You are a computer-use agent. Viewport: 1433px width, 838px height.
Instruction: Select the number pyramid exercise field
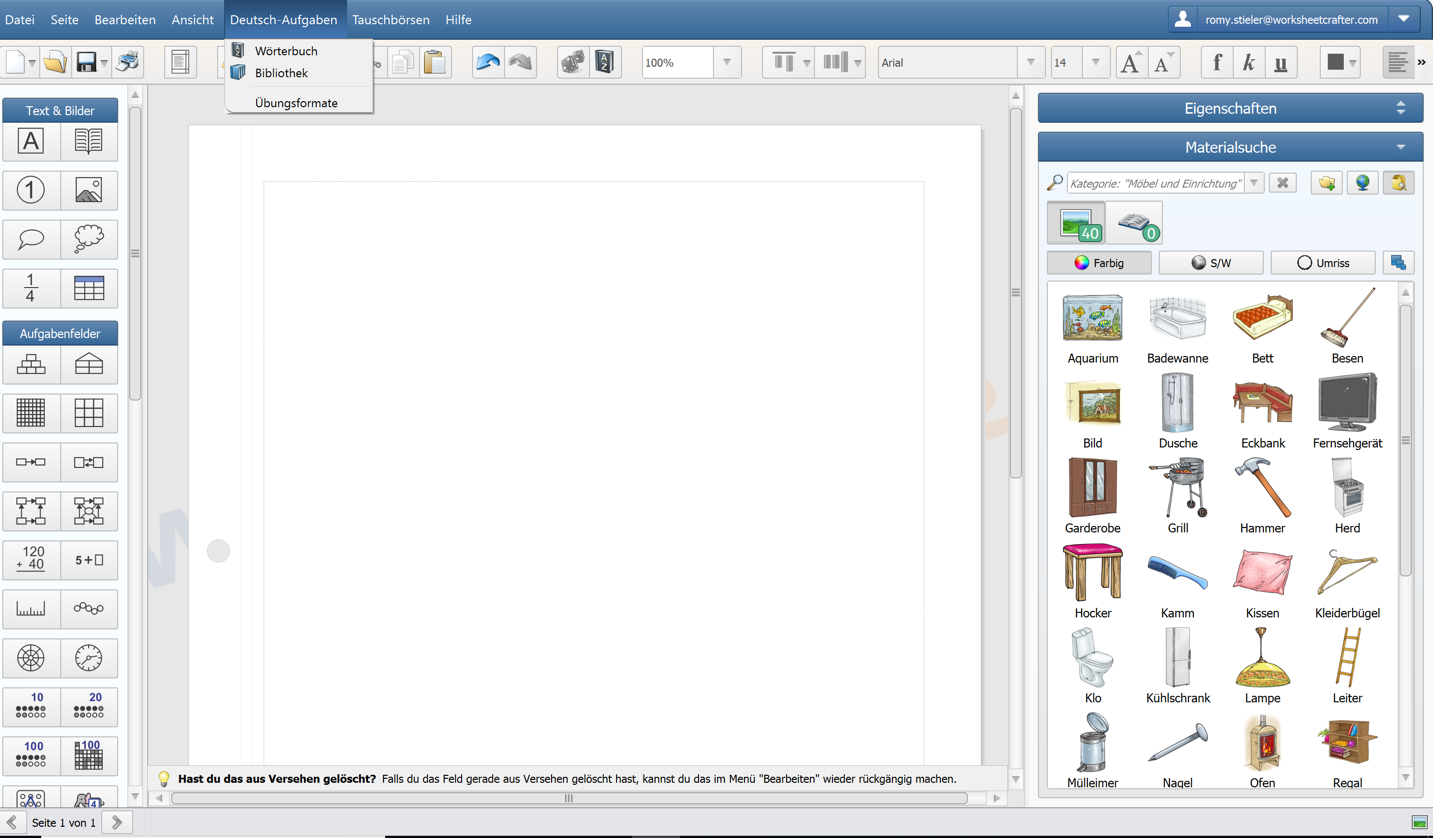(31, 365)
